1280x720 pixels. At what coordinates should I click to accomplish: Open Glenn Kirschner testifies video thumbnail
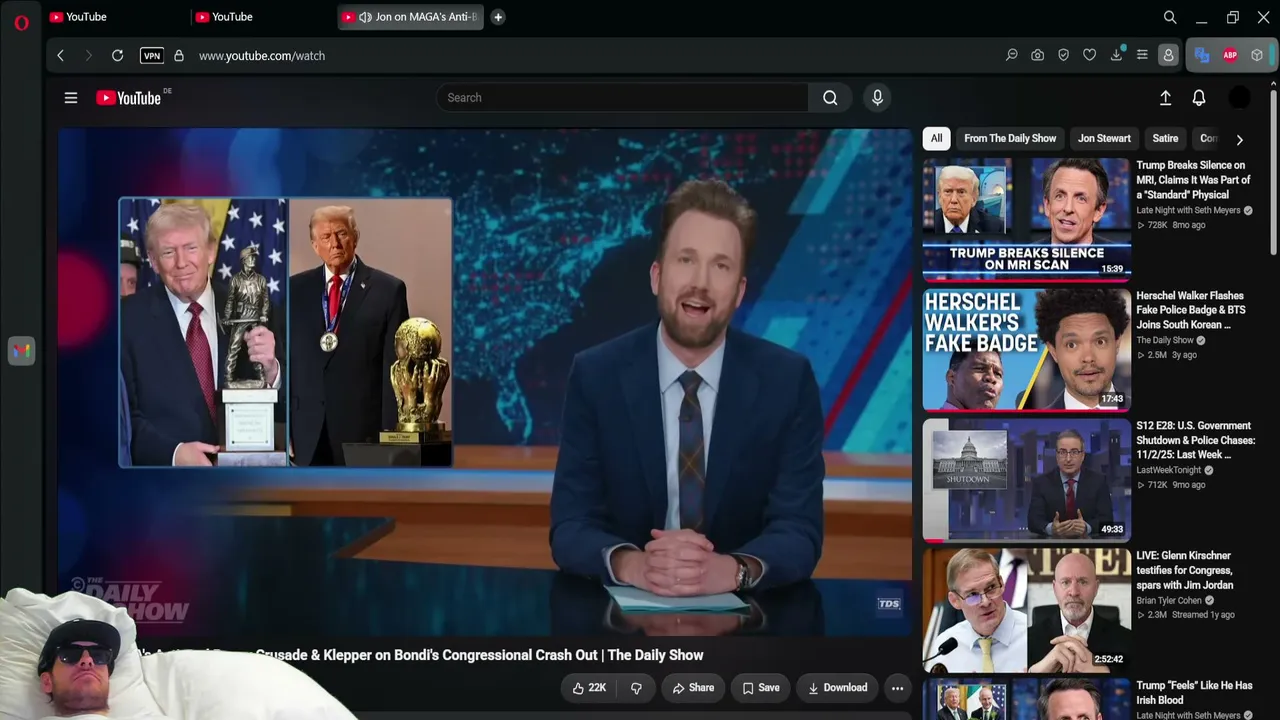click(x=1027, y=609)
